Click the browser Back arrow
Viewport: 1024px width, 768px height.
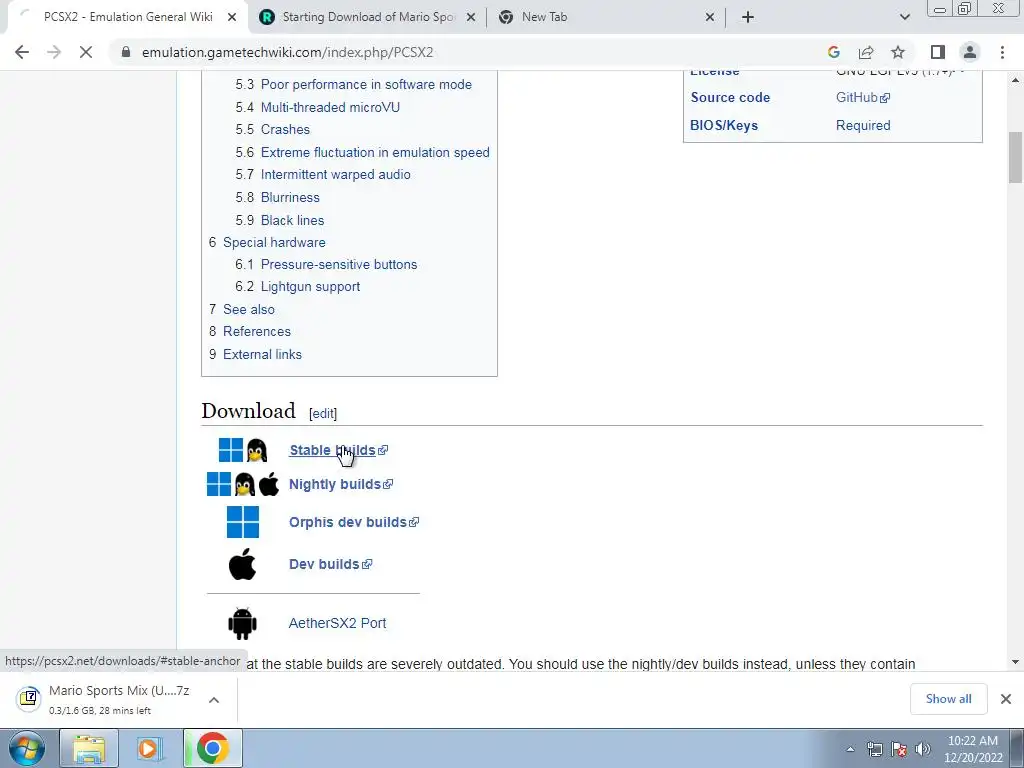22,52
